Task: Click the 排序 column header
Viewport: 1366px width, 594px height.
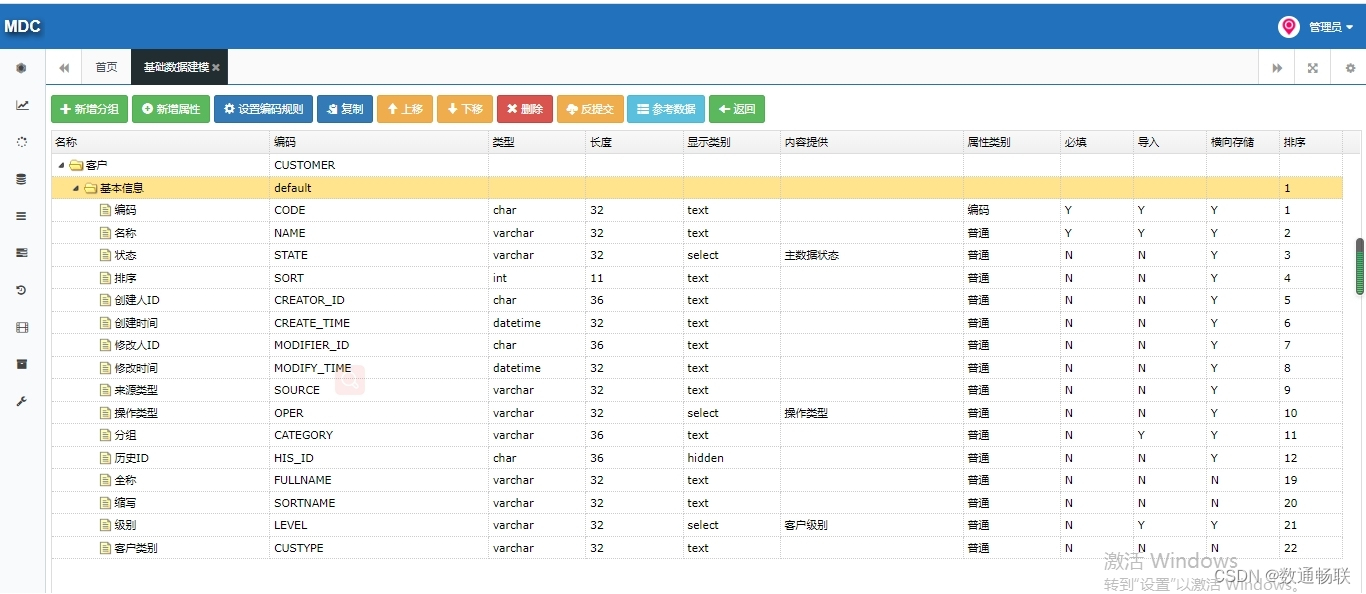Action: pyautogui.click(x=1310, y=142)
